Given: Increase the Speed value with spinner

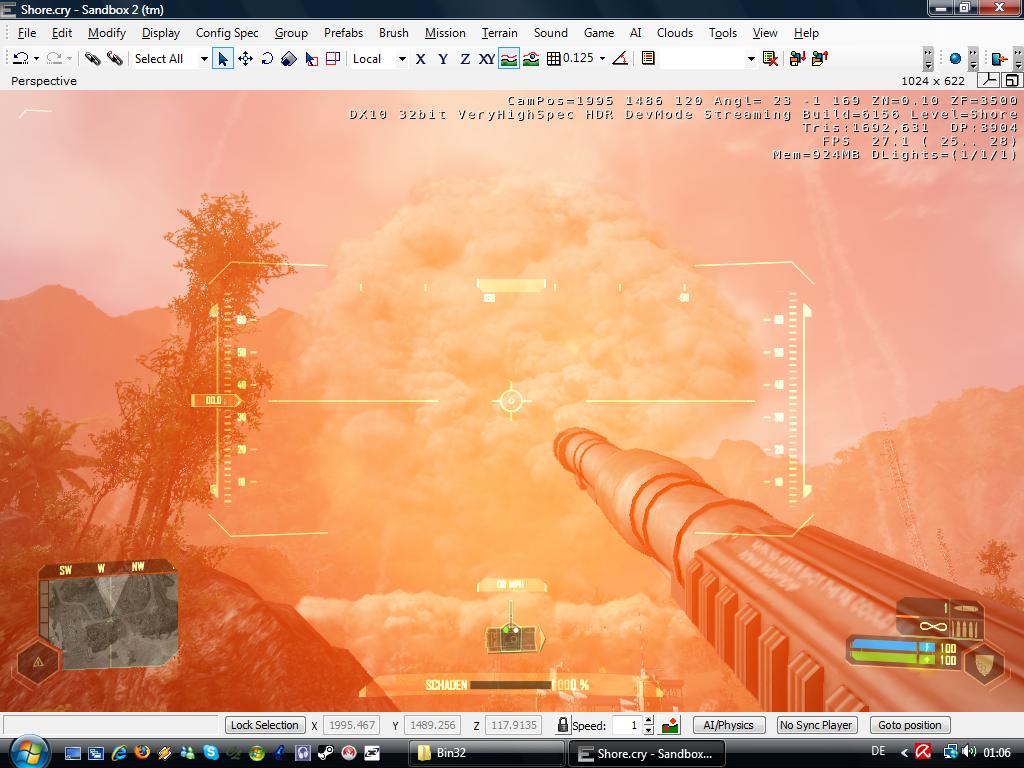Looking at the screenshot, I should click(x=648, y=721).
